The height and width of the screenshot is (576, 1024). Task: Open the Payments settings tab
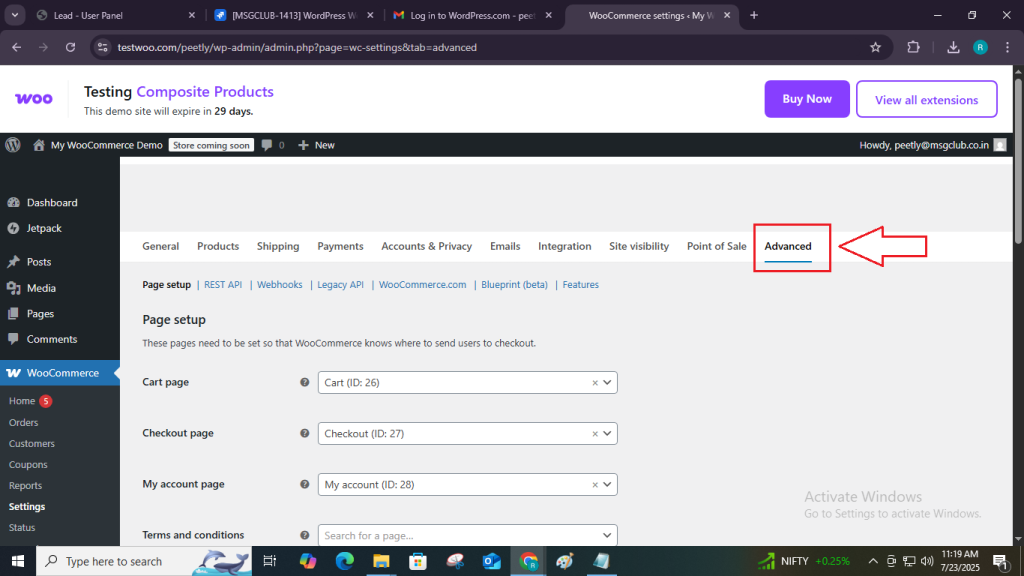click(340, 246)
